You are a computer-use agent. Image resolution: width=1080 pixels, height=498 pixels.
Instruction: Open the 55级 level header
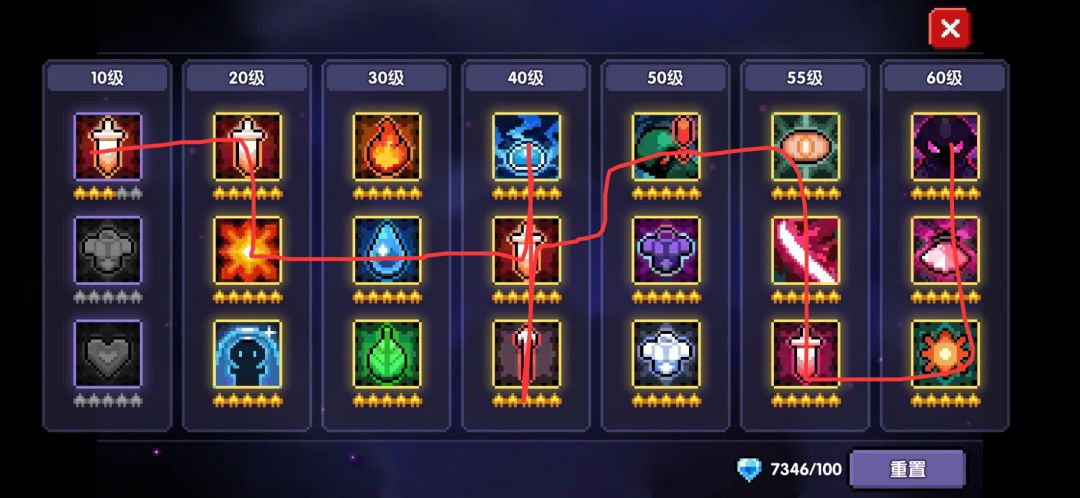click(x=805, y=79)
